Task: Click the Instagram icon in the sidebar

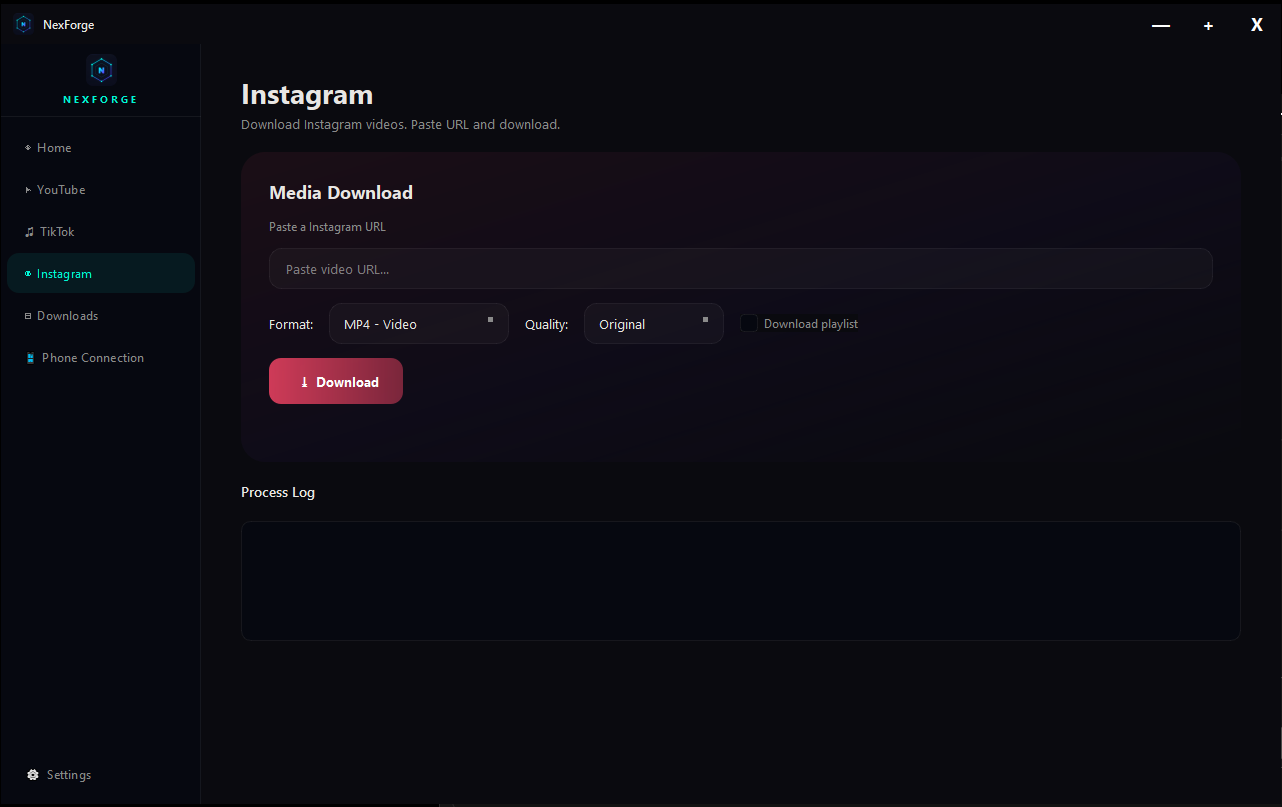Action: pos(28,274)
